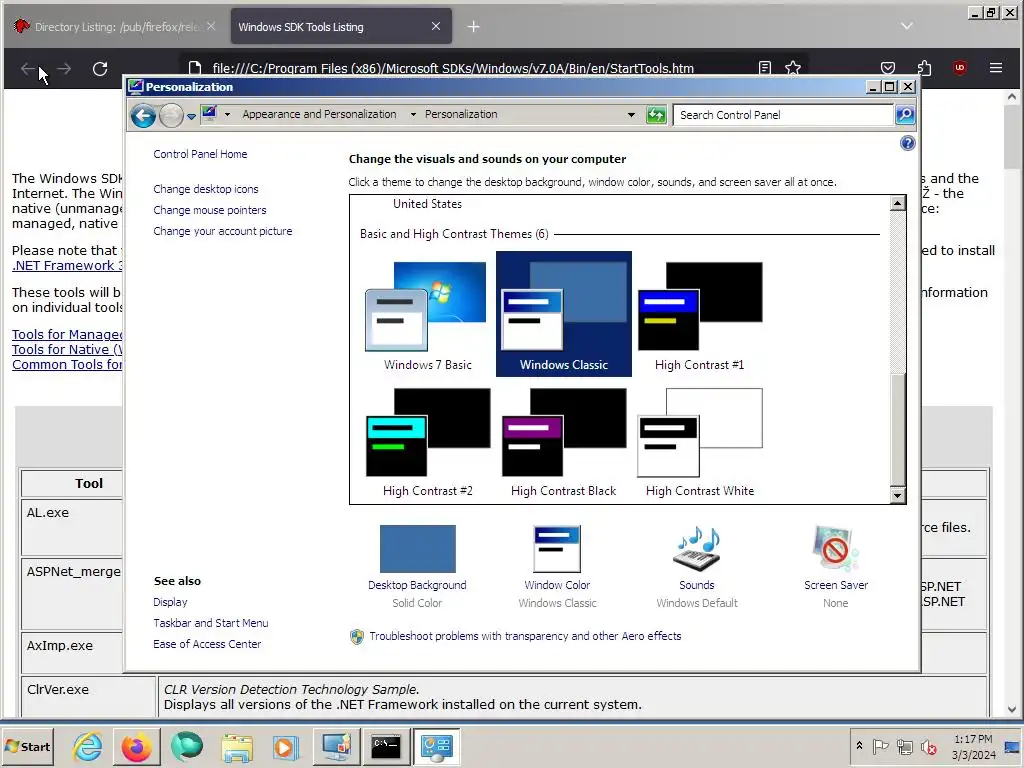Click the Action Center flag tray icon
1024x768 pixels.
tap(880, 746)
